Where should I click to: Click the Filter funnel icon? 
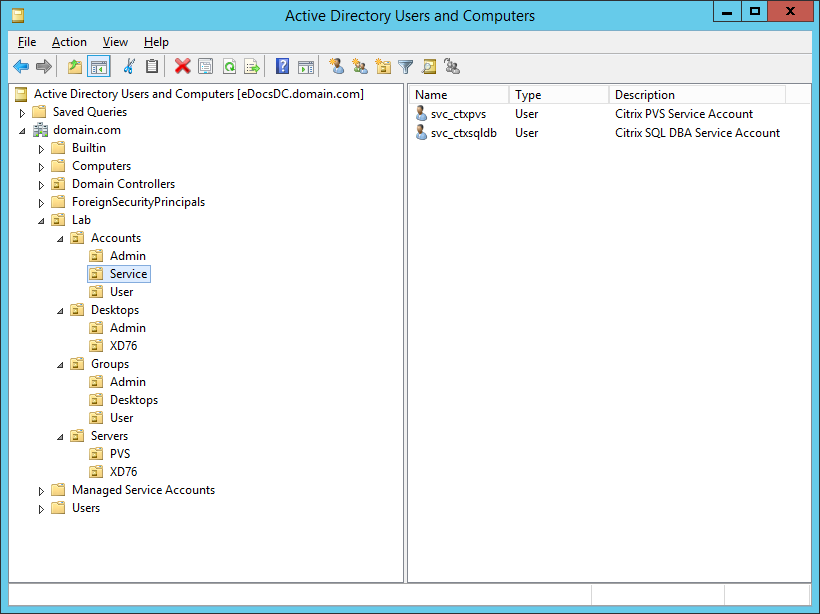point(405,67)
